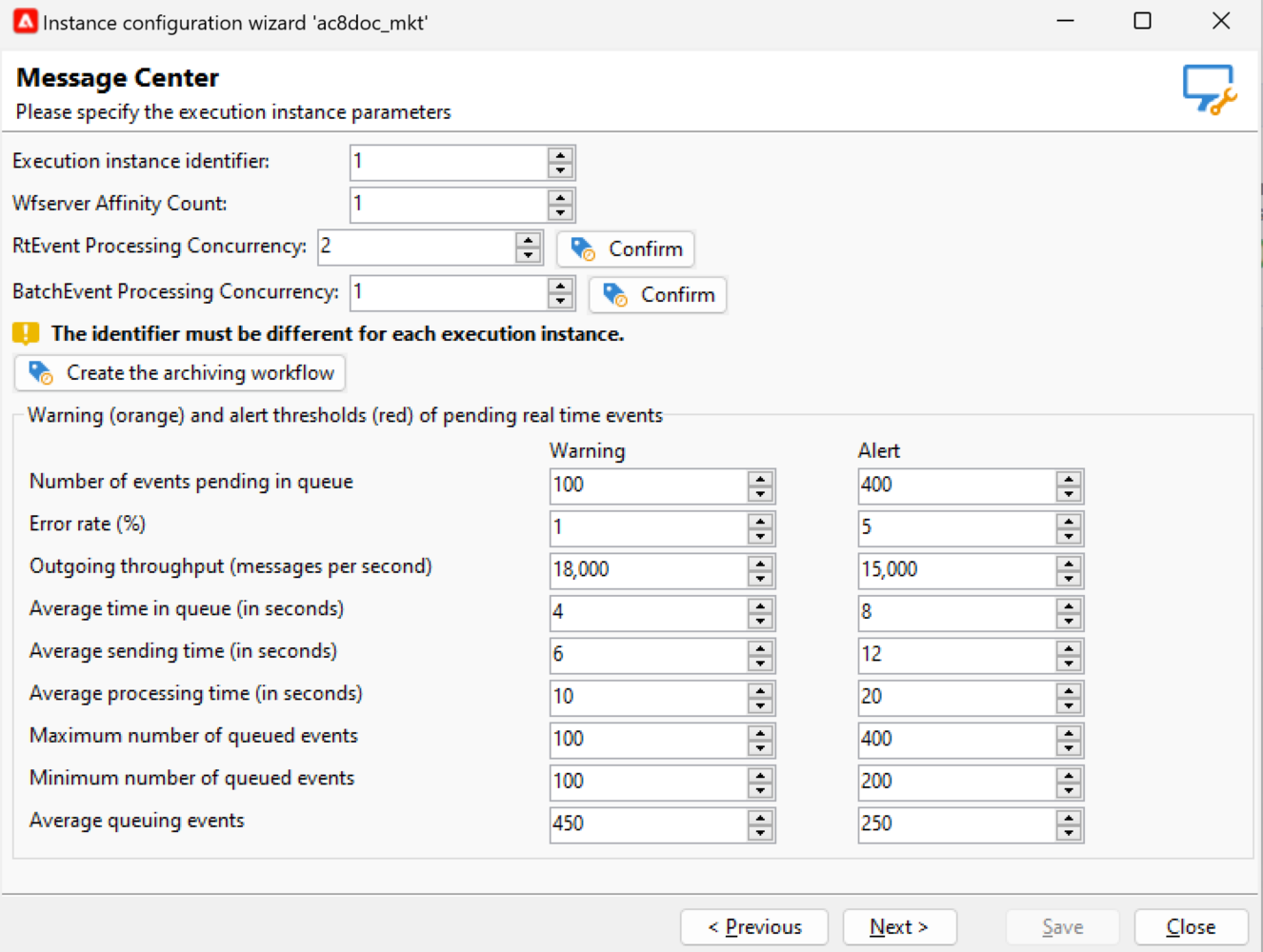Increase Average time in queue Warning value
Image resolution: width=1263 pixels, height=952 pixels.
coord(760,605)
